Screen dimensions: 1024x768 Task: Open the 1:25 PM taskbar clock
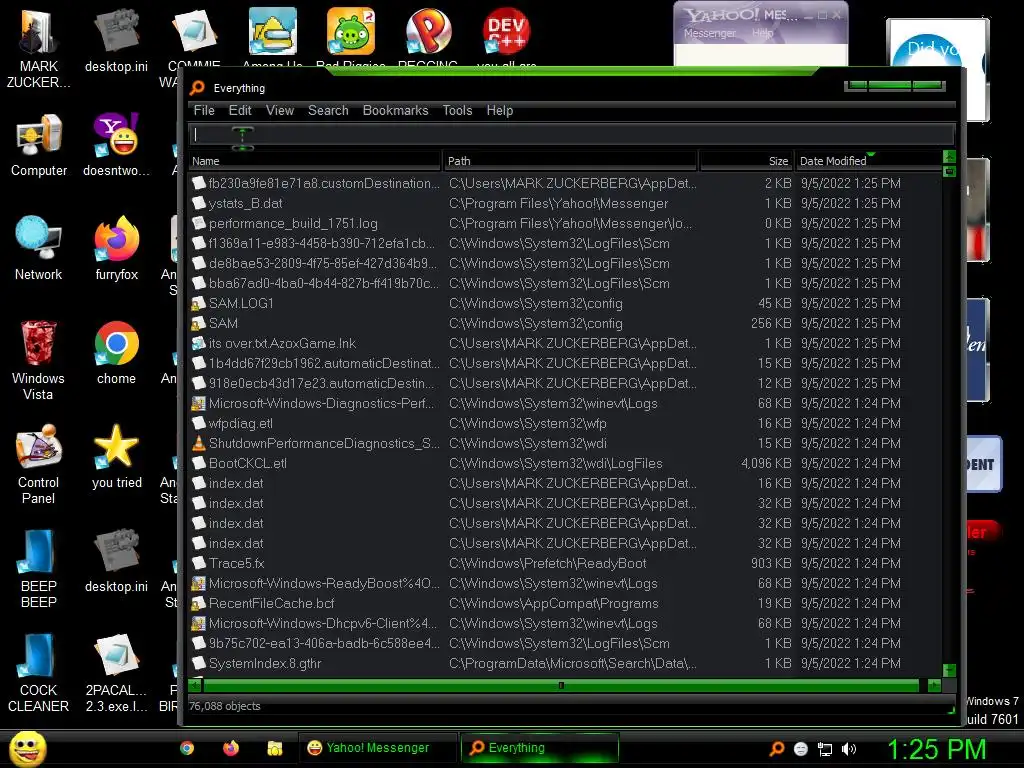936,749
